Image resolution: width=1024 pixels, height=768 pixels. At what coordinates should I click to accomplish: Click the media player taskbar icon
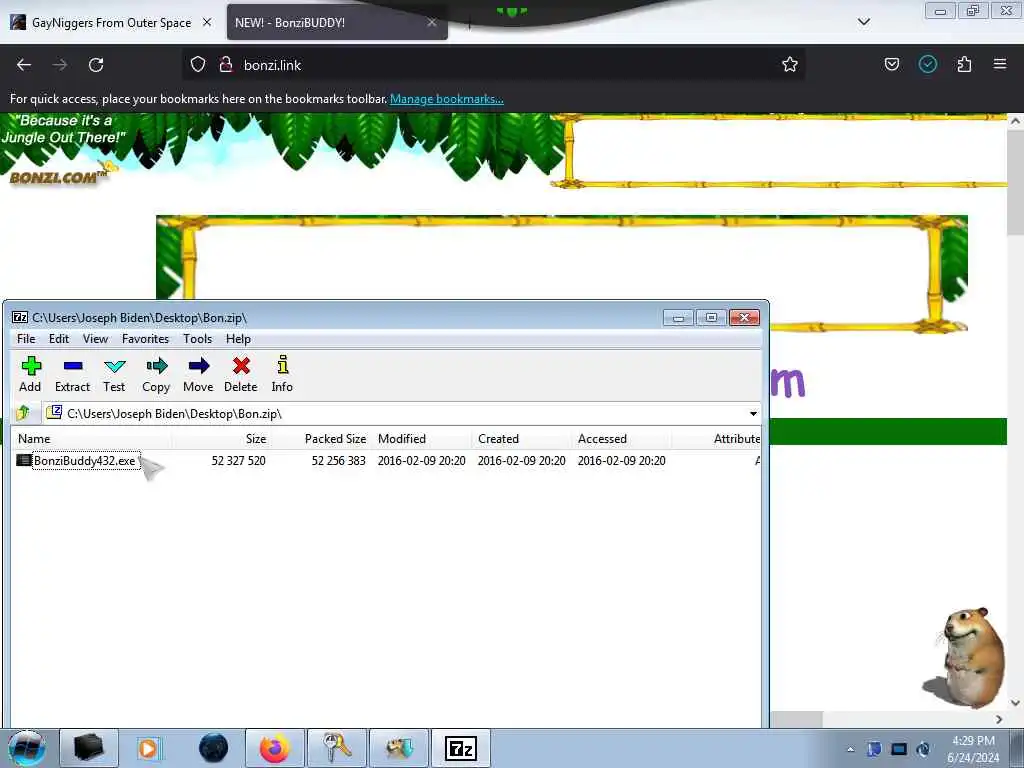(149, 748)
